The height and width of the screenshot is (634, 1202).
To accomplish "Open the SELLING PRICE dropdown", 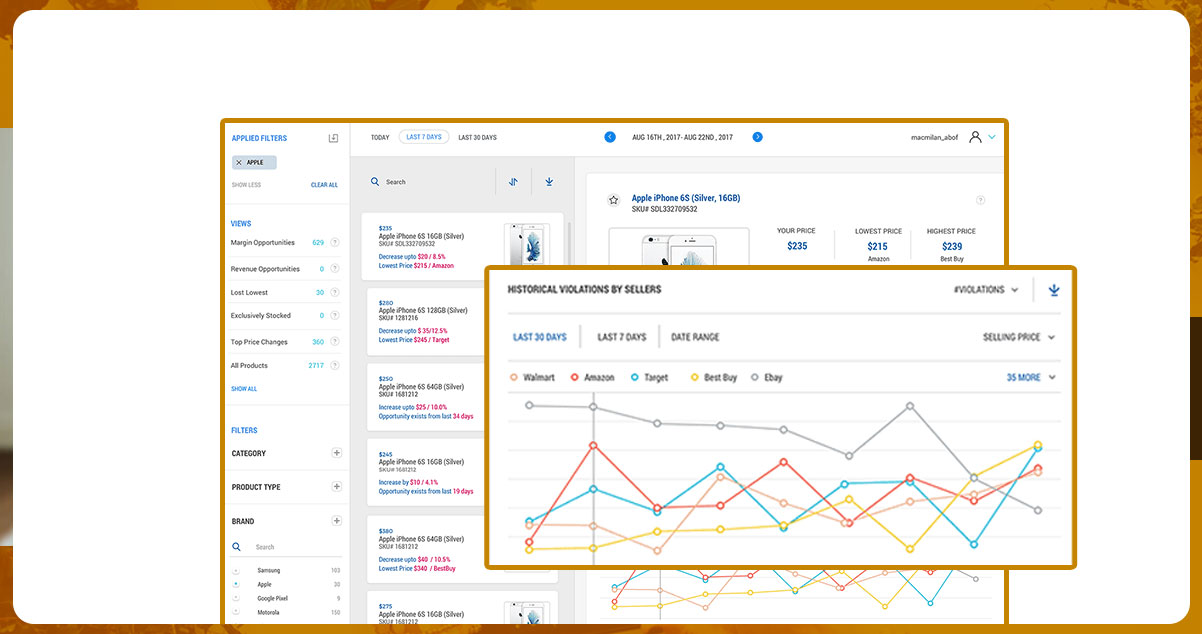I will tap(1019, 337).
